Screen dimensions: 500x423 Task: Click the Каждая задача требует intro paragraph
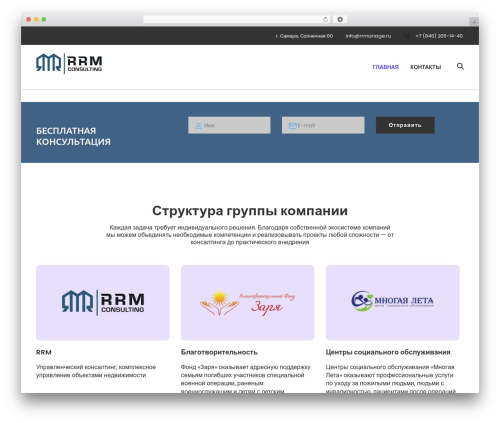click(x=250, y=235)
